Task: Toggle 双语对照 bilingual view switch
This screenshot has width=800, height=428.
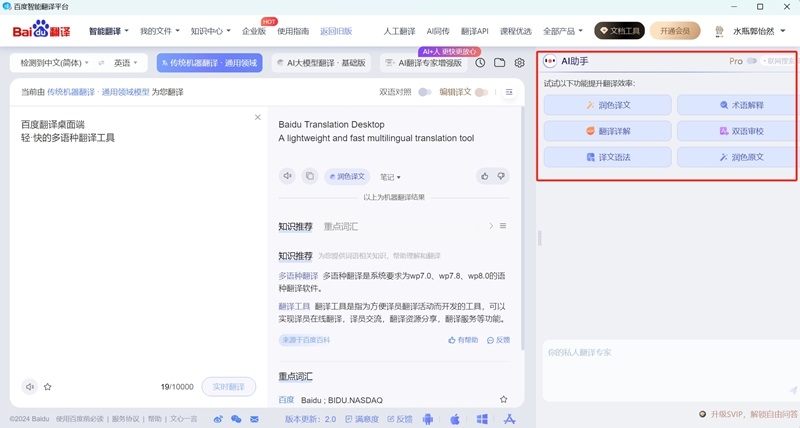Action: (424, 92)
